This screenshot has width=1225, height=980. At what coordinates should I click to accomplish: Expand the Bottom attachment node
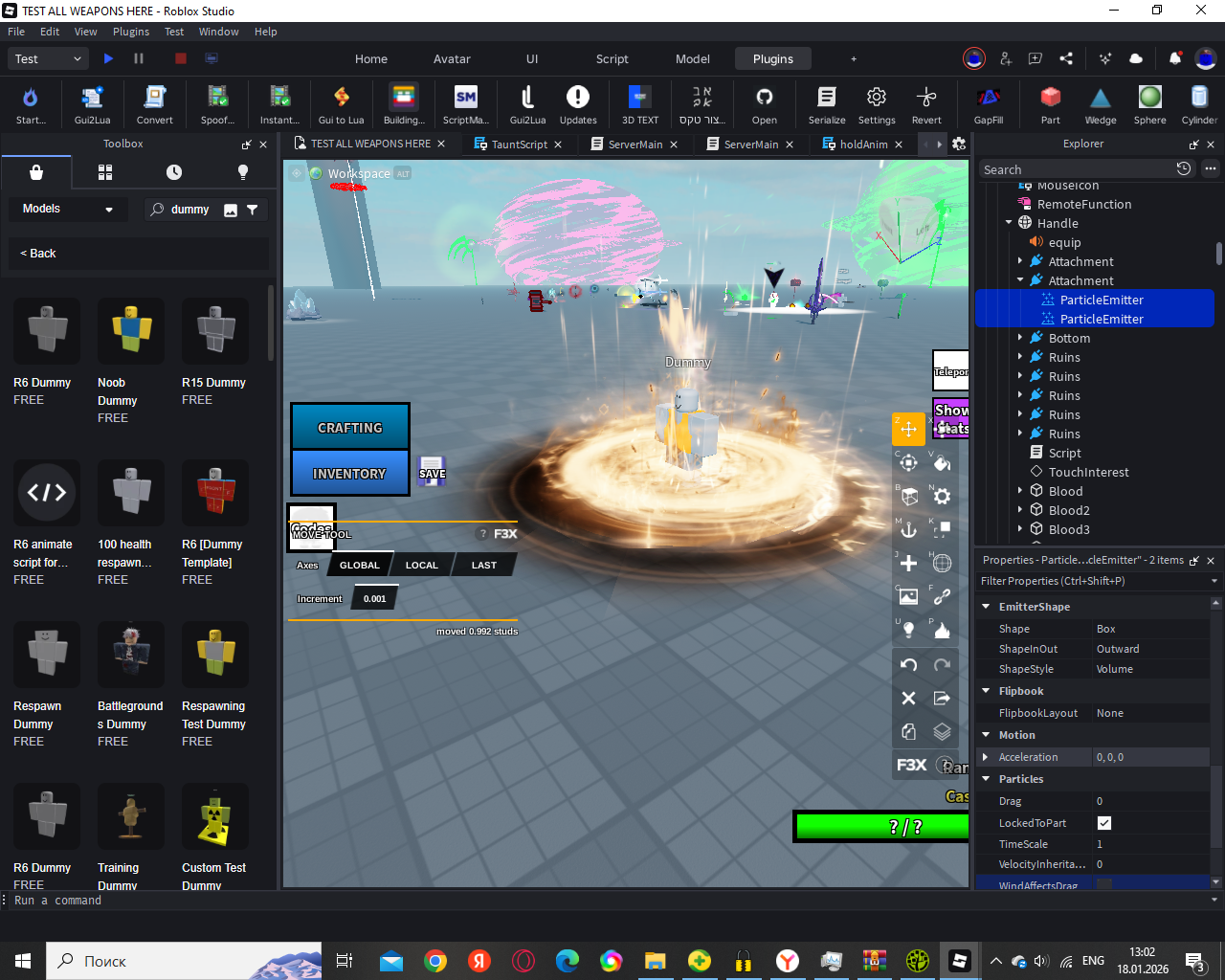[x=1020, y=338]
